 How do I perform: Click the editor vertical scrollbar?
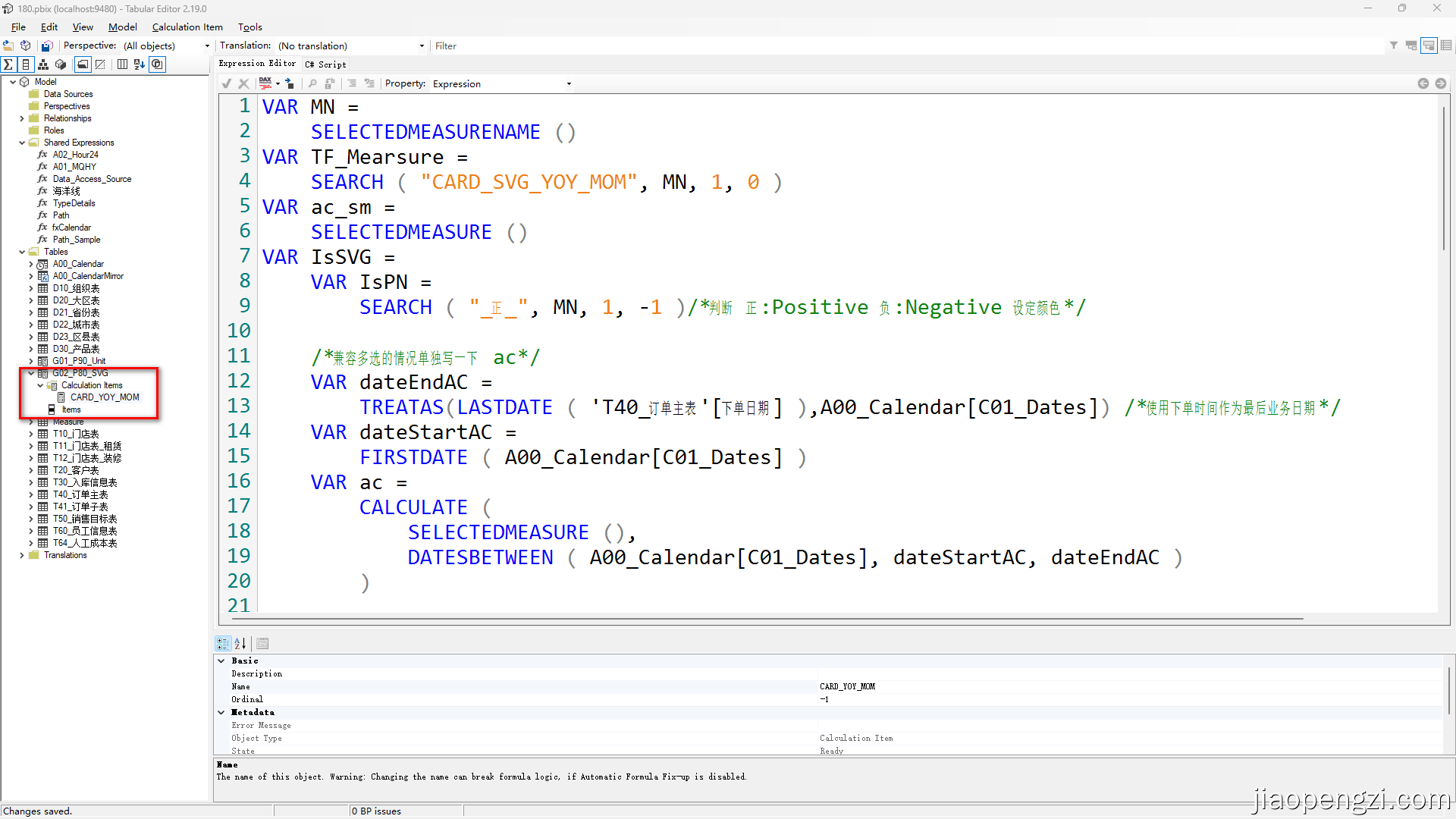point(1444,178)
